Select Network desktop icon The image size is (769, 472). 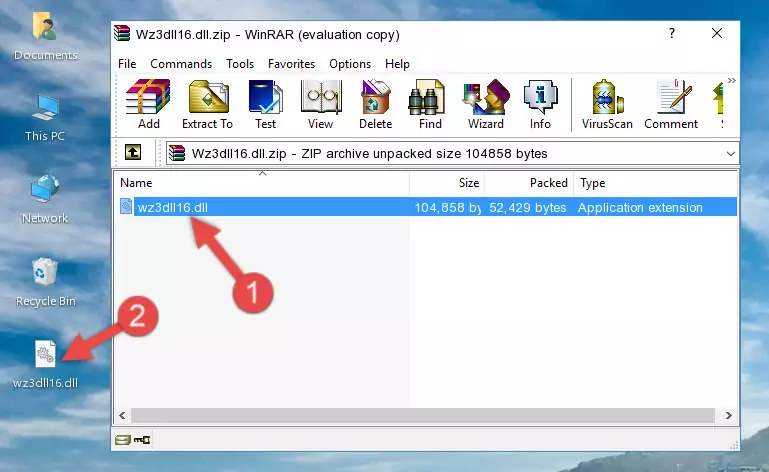[x=45, y=199]
